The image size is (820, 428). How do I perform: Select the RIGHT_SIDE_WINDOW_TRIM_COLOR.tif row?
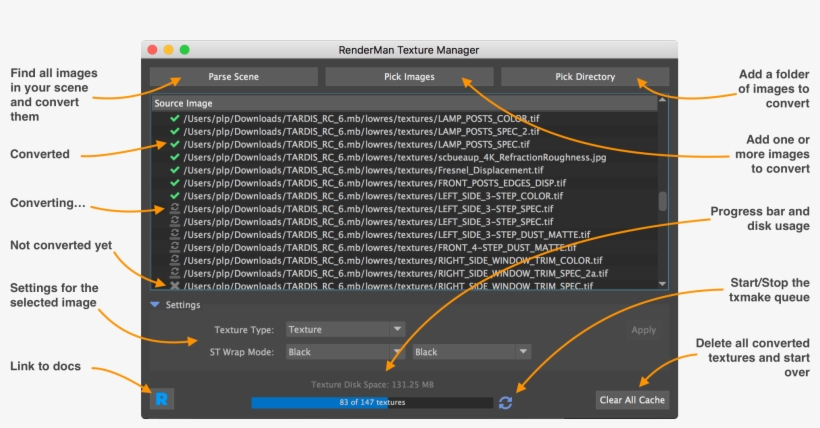pos(405,260)
